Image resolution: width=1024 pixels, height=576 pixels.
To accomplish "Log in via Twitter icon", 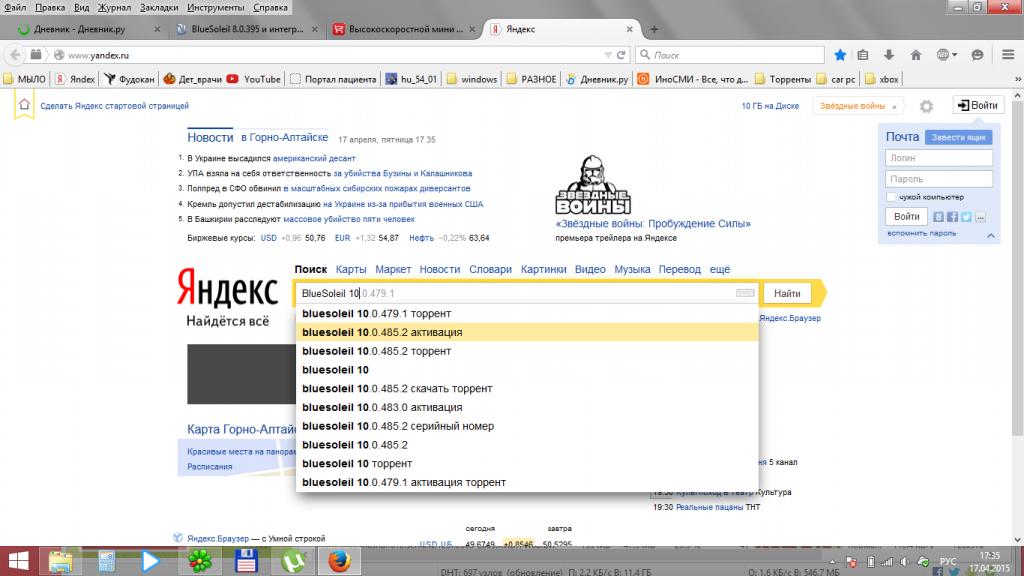I will (x=966, y=217).
